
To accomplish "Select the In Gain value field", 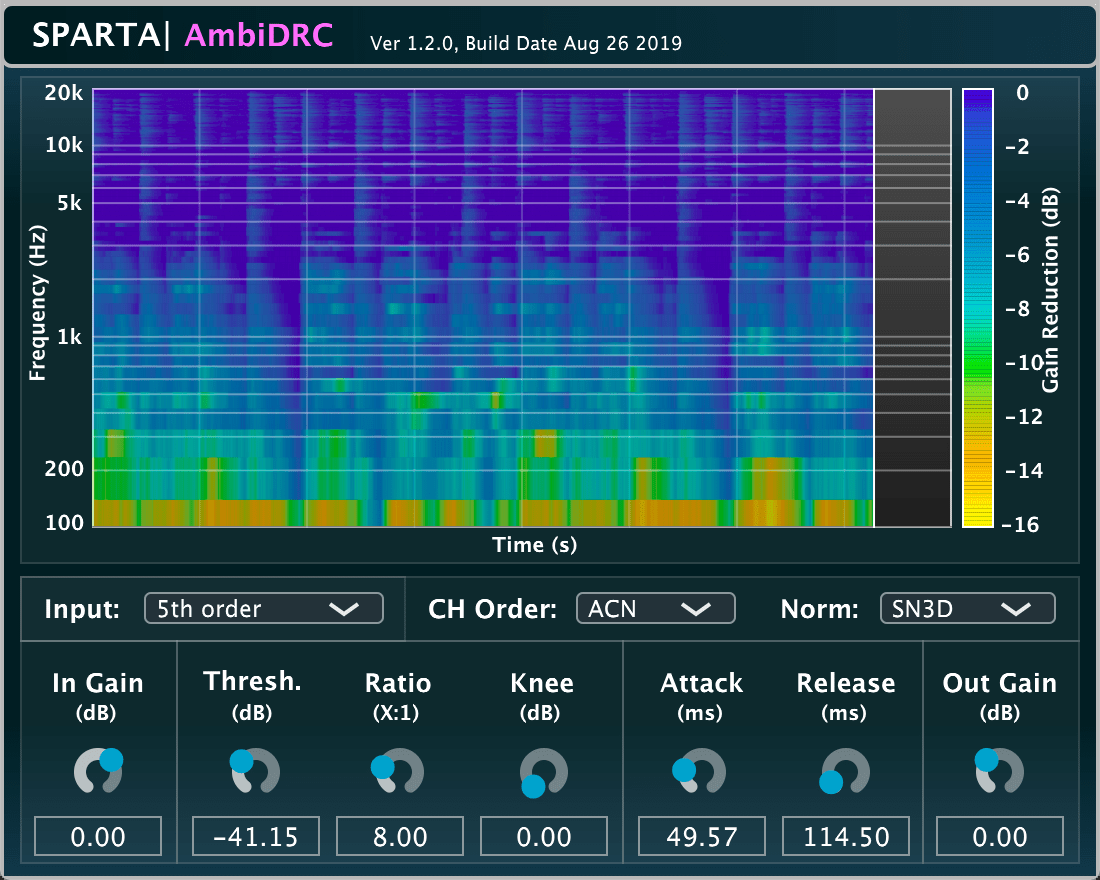I will point(98,836).
